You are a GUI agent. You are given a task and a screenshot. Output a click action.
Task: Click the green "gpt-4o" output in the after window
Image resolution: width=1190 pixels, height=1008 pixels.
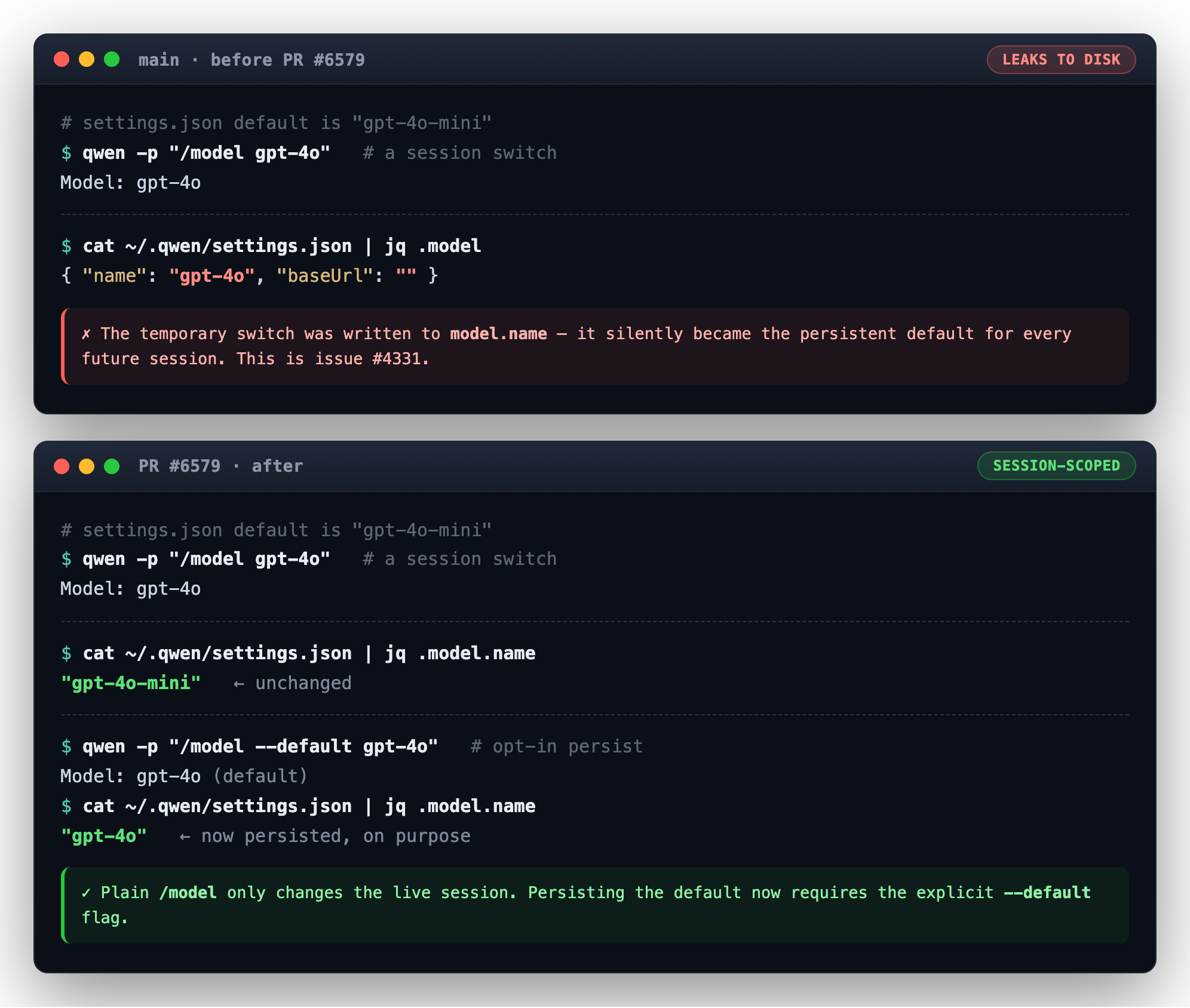103,836
